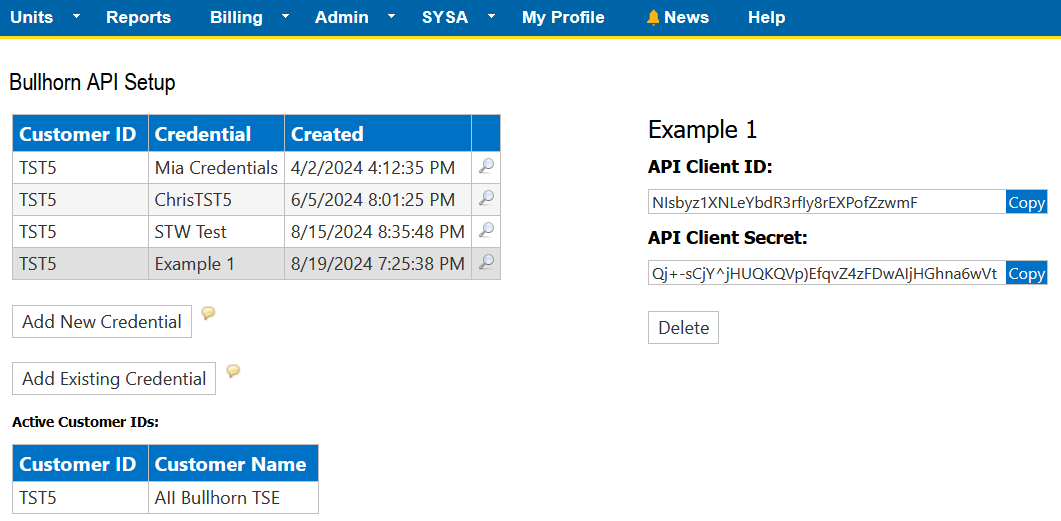Select the ChrisTST5 credential cell
Image resolution: width=1061 pixels, height=521 pixels.
(217, 200)
